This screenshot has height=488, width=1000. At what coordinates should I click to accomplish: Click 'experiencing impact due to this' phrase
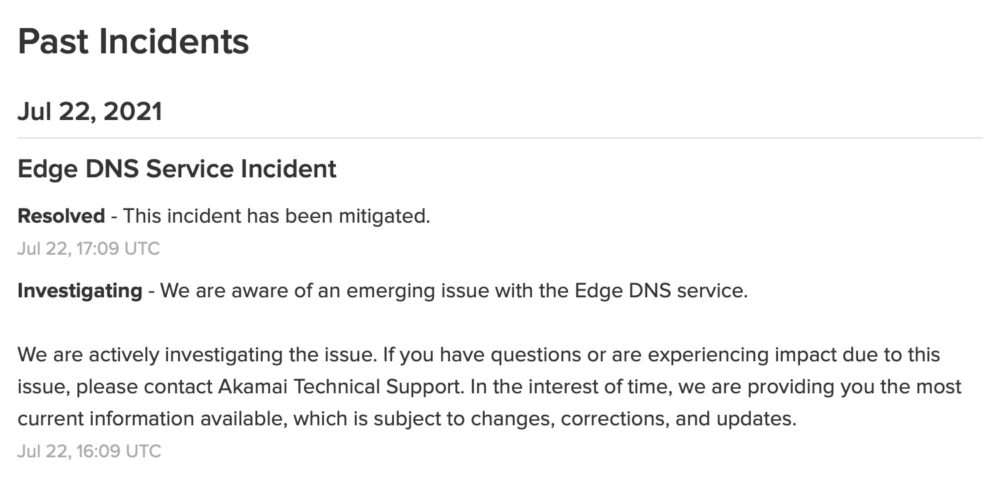coord(776,355)
